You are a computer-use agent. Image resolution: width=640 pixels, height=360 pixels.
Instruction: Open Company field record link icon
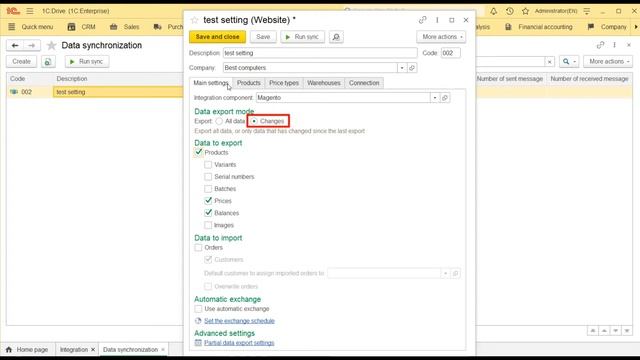pyautogui.click(x=412, y=68)
